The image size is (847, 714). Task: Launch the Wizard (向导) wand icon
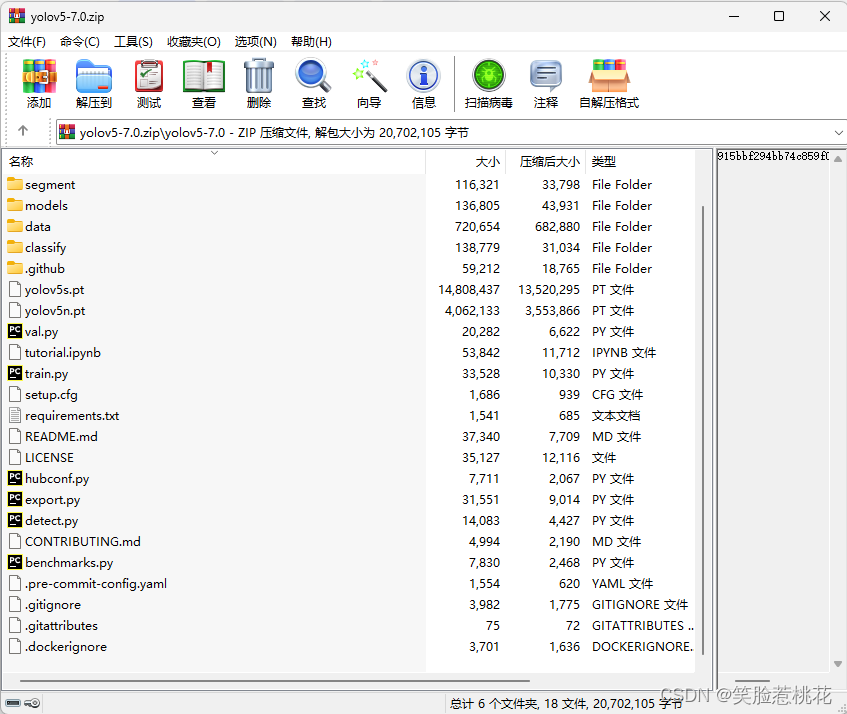(x=369, y=77)
